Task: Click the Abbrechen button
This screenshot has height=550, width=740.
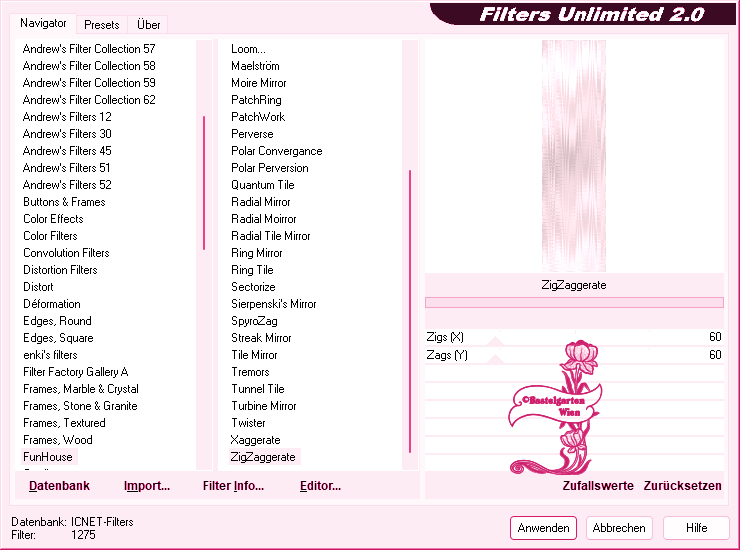Action: point(619,528)
